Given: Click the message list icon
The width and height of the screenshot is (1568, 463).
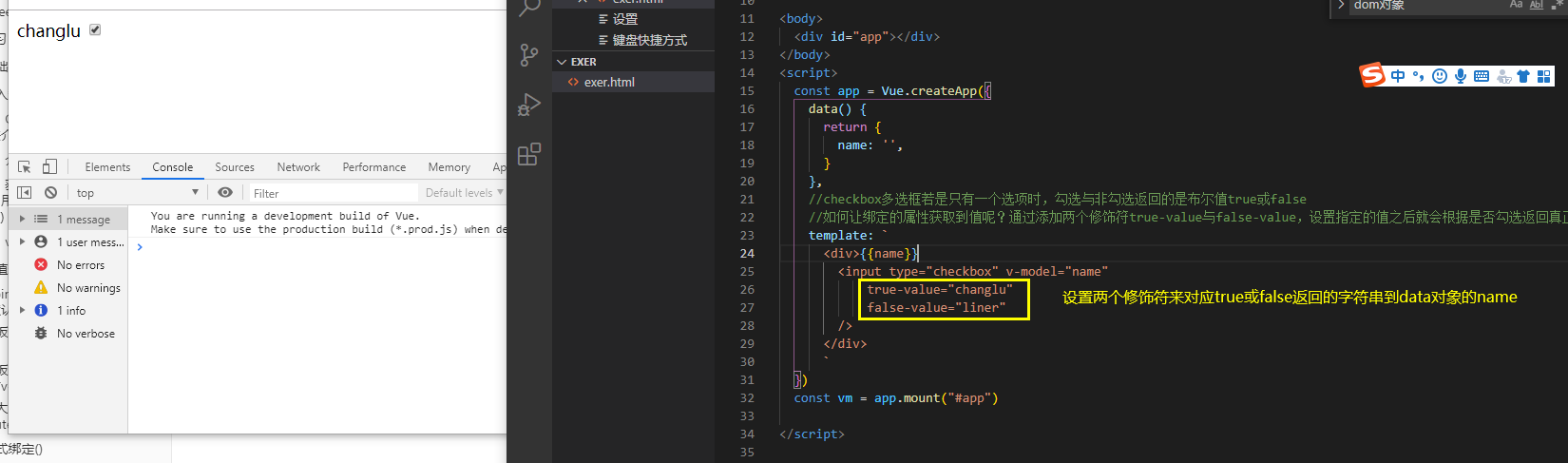Looking at the screenshot, I should (x=41, y=219).
